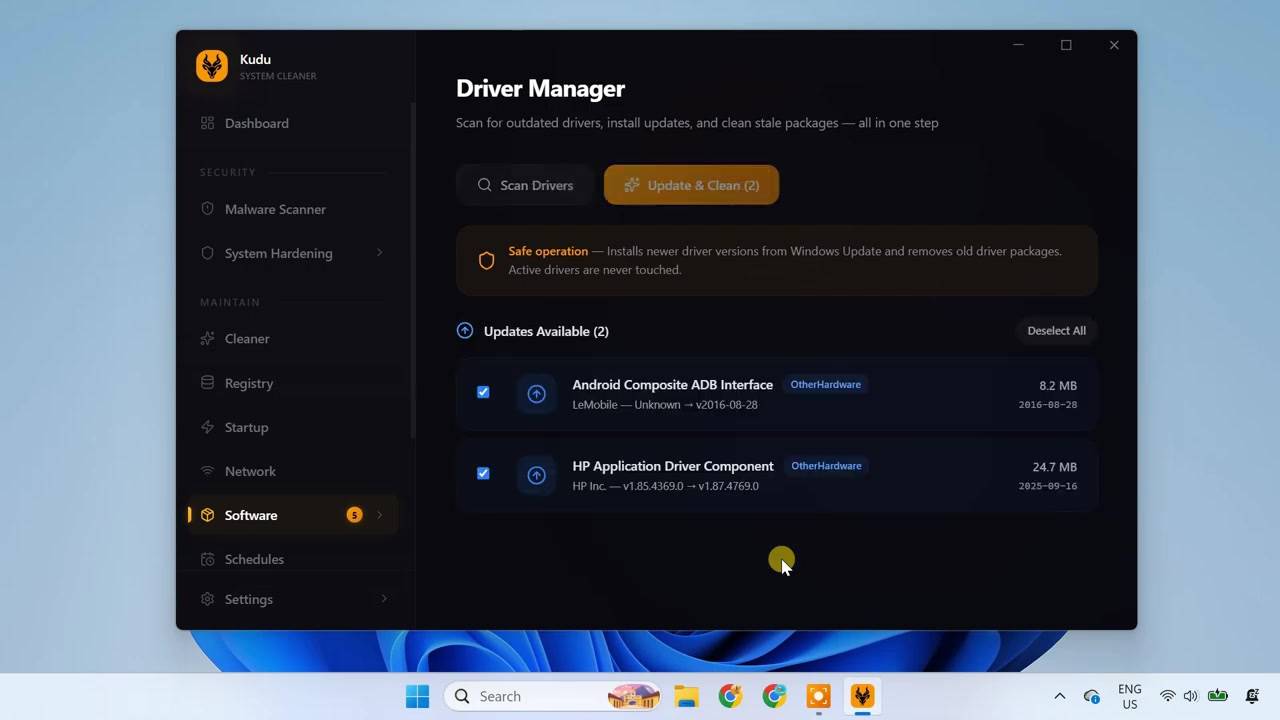Uncheck the Android Composite ADB Interface checkbox
This screenshot has height=720, width=1280.
click(483, 392)
